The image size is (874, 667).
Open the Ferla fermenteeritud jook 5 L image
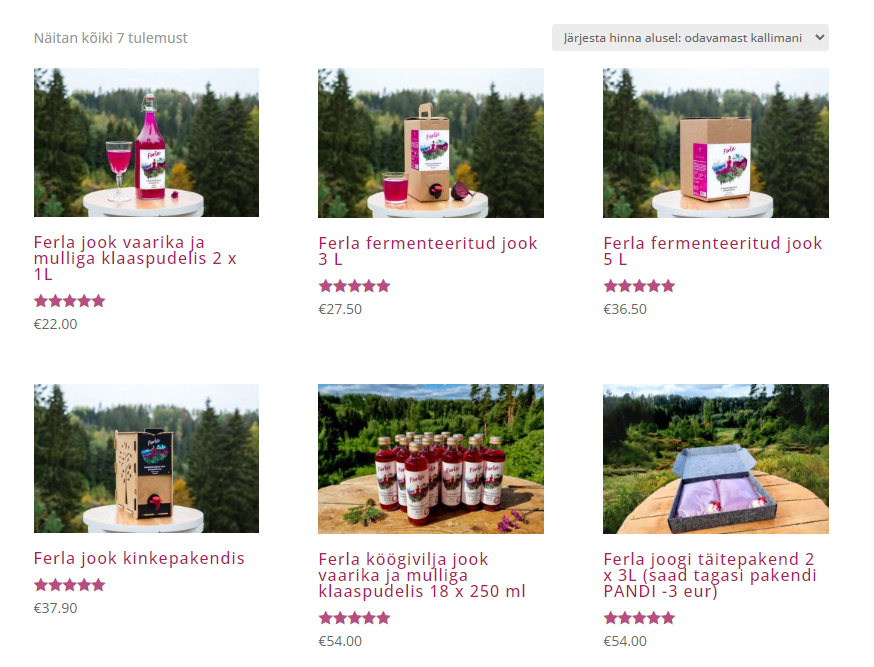(x=716, y=143)
